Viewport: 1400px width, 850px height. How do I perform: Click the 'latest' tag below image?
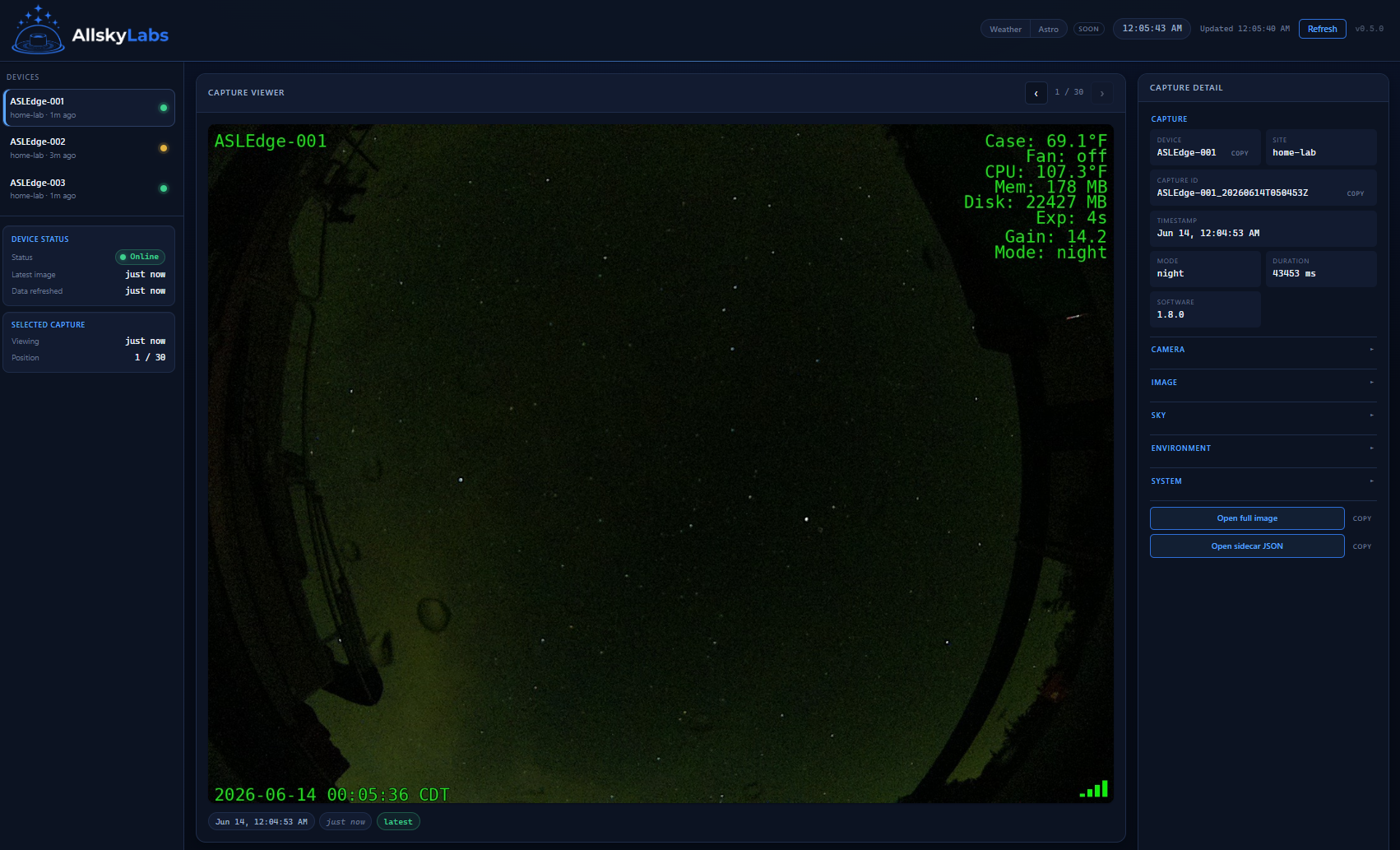coord(398,822)
